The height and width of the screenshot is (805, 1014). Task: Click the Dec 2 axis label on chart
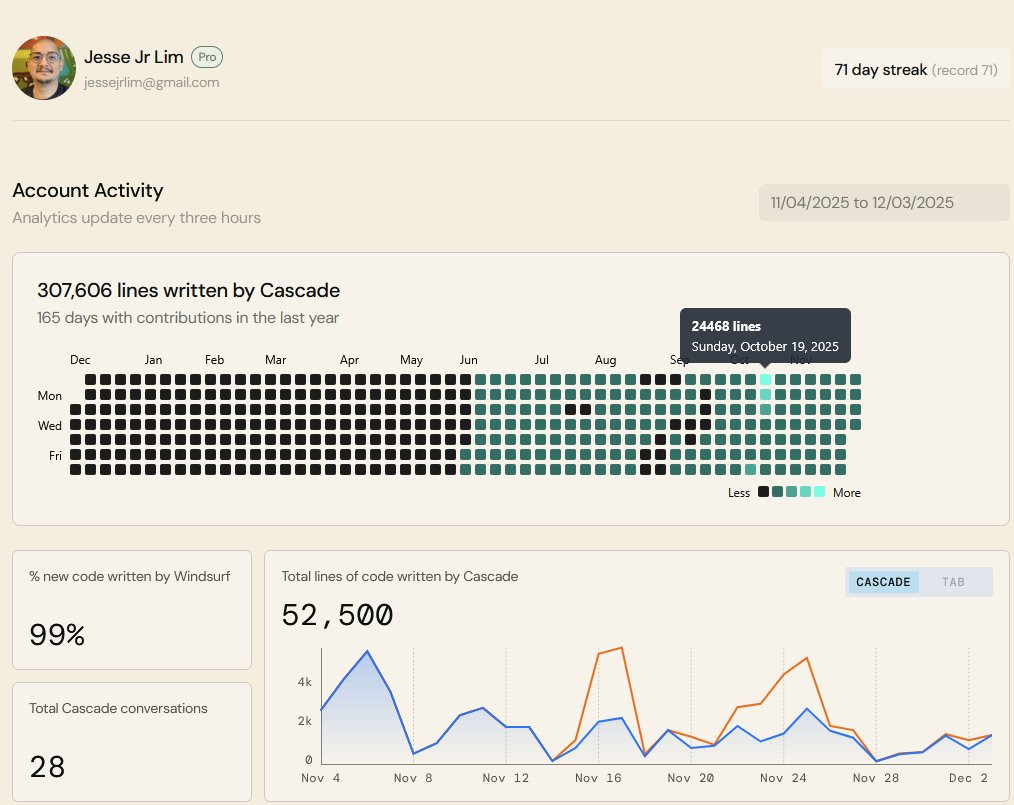pos(968,778)
